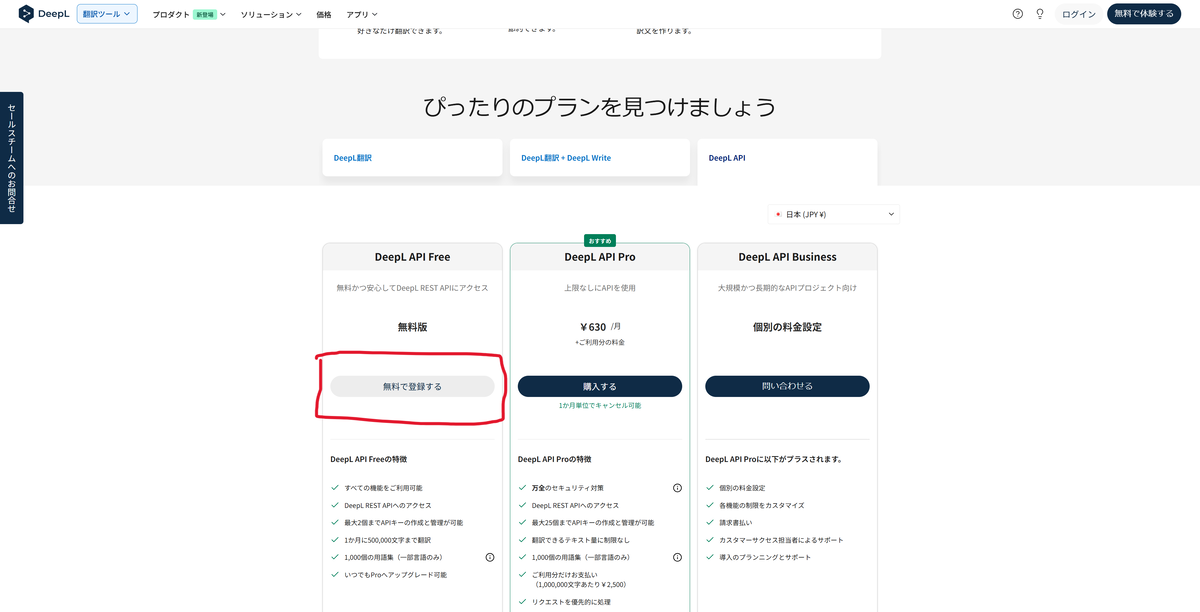This screenshot has width=1200, height=612.
Task: Switch to DeepL翻訳 + DeepL Write tab
Action: pyautogui.click(x=600, y=158)
